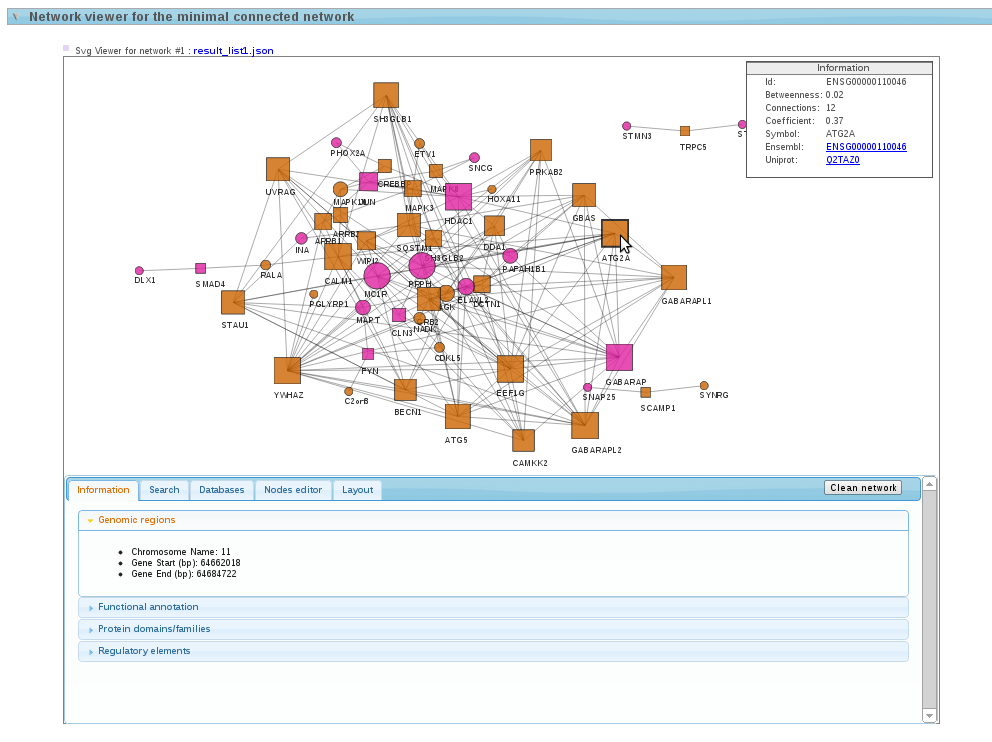Switch to the Search tab
This screenshot has width=992, height=742.
[x=164, y=490]
